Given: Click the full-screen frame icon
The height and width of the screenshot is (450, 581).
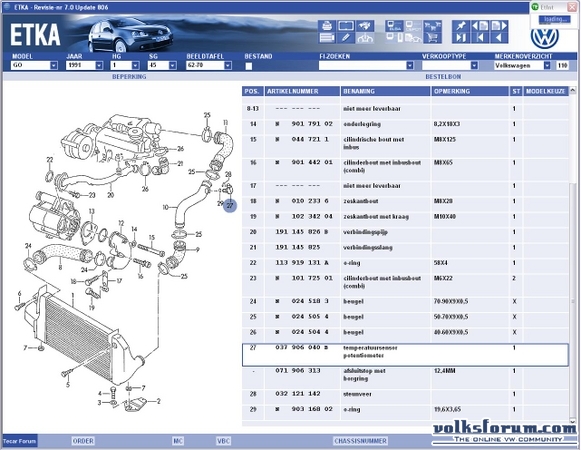Looking at the screenshot, I should pyautogui.click(x=346, y=26).
